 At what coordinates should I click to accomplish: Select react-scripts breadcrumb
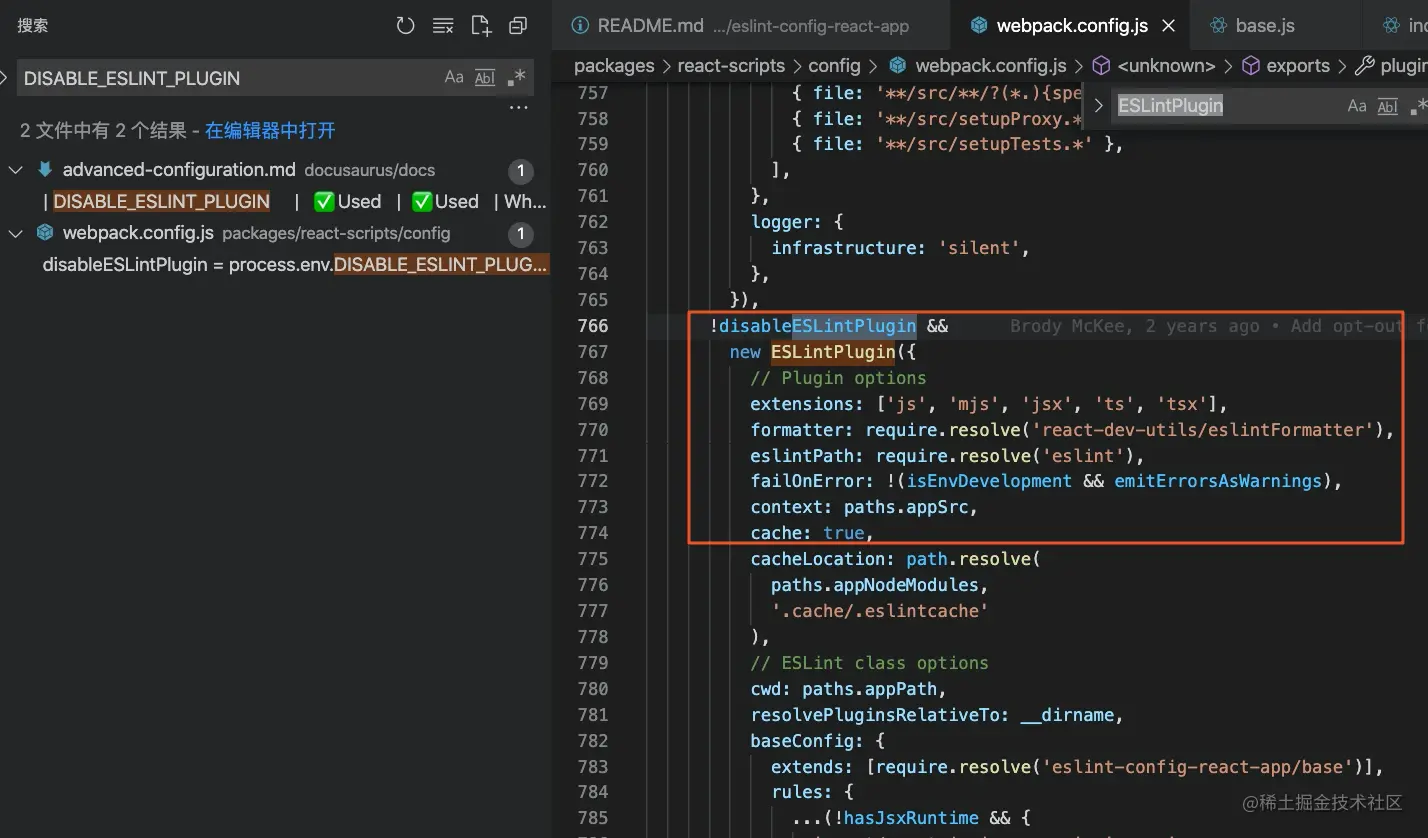731,66
